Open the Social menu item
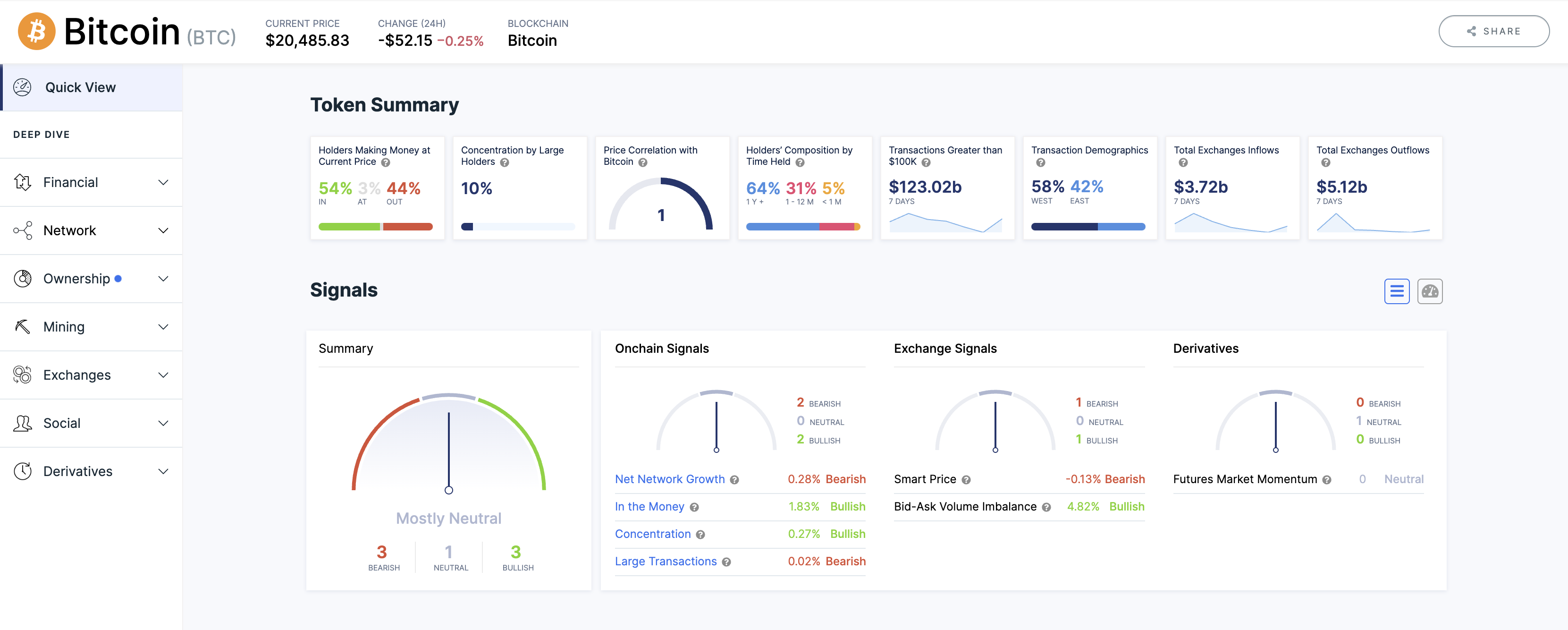Viewport: 1568px width, 630px height. coord(91,423)
